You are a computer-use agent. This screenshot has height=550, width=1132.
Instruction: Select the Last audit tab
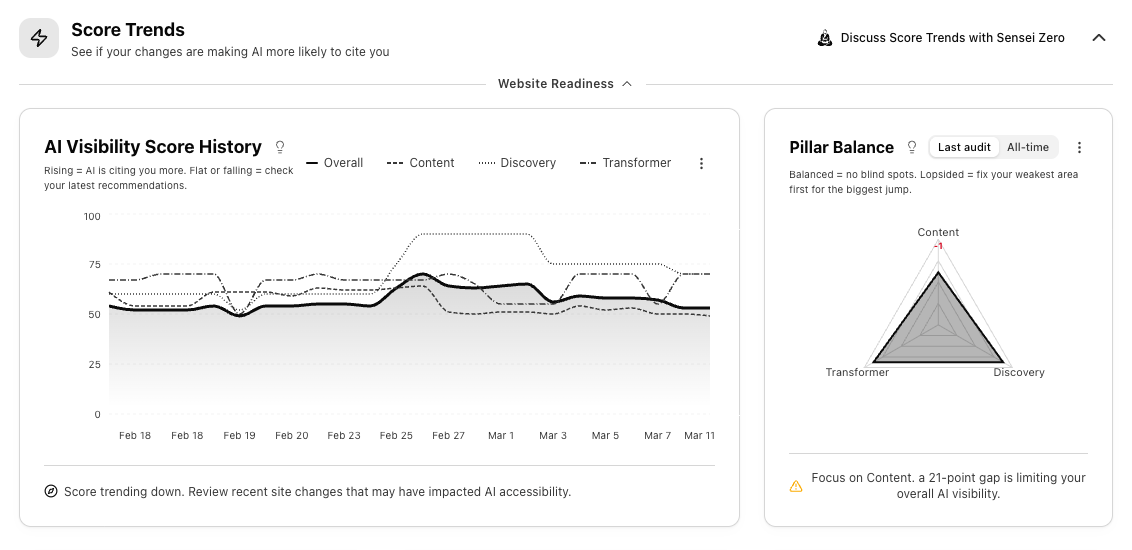coord(964,147)
